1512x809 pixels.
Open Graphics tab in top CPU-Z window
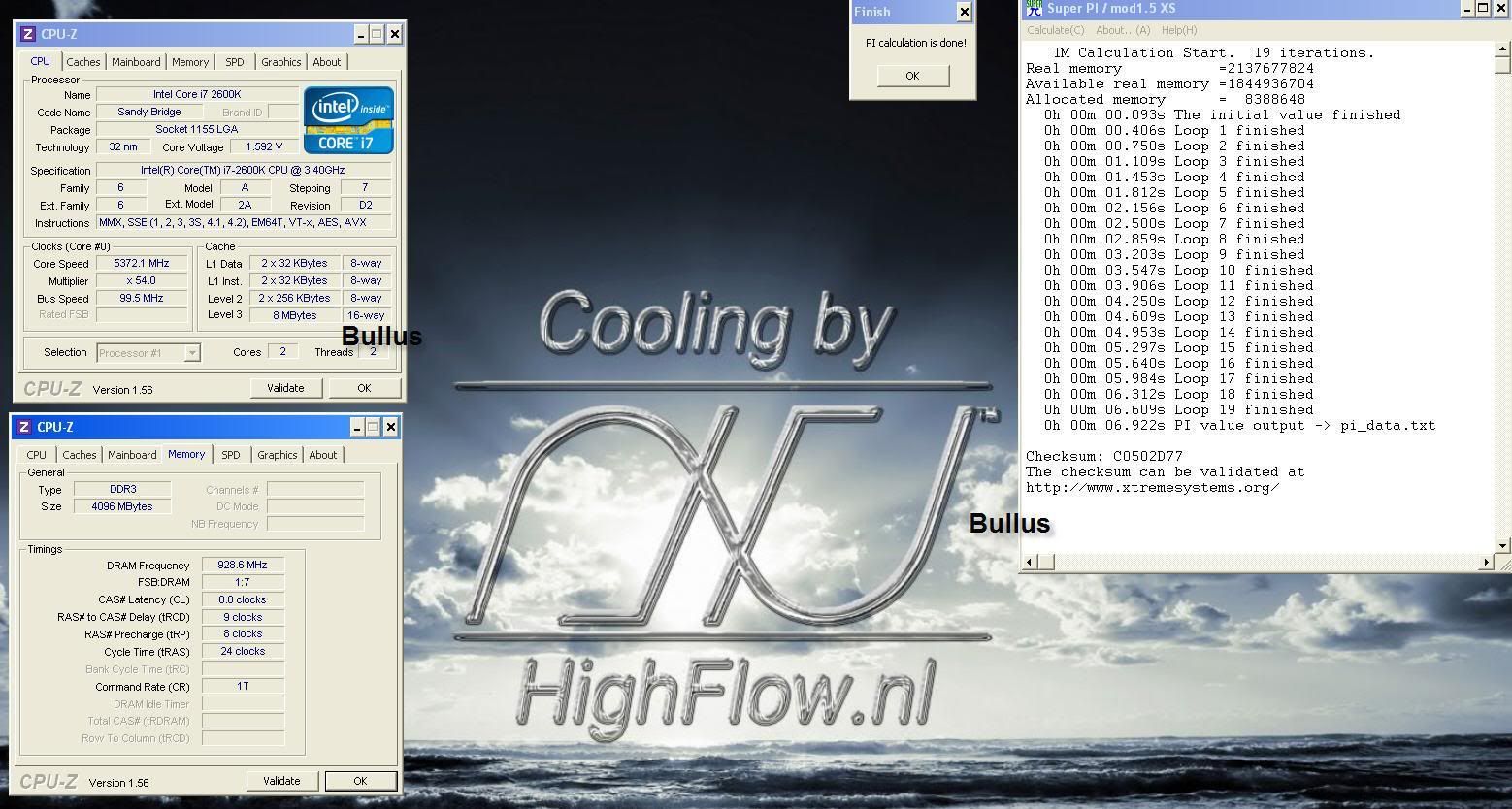(281, 62)
